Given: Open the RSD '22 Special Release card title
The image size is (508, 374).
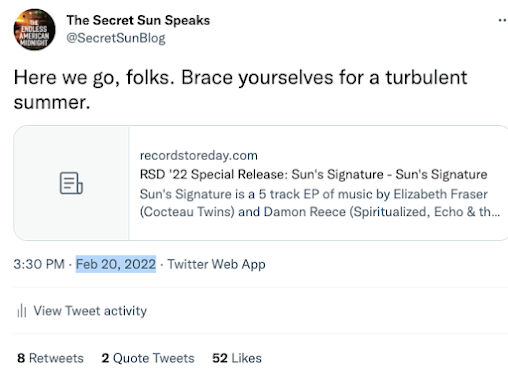Looking at the screenshot, I should coord(314,174).
